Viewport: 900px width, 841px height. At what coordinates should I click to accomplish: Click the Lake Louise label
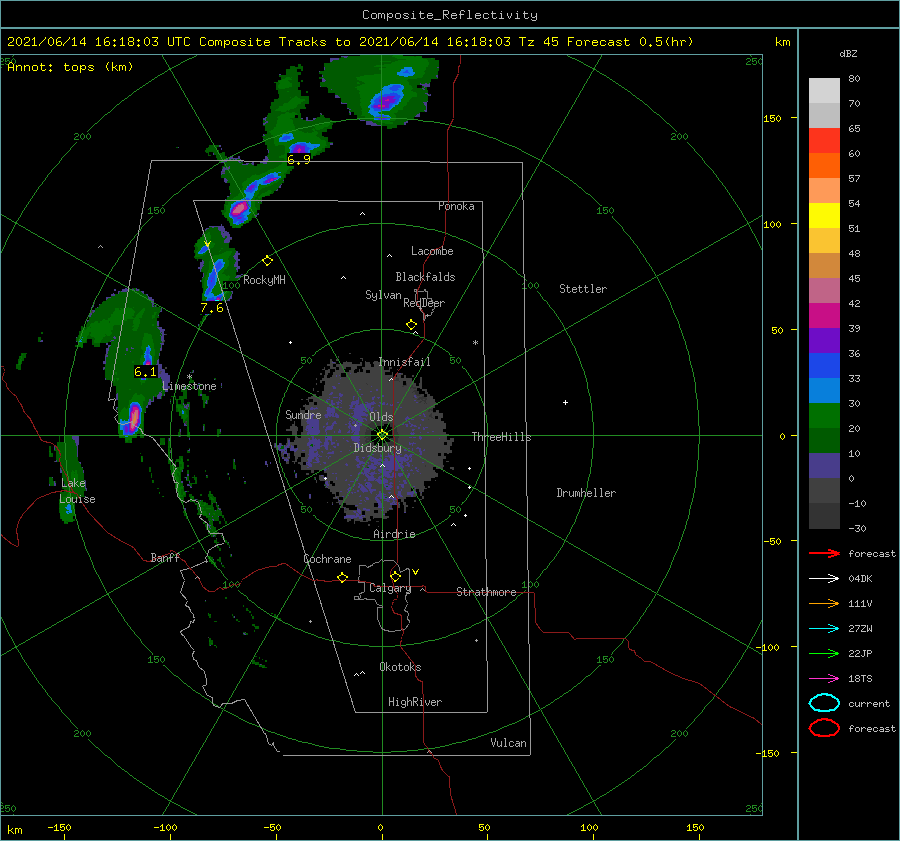coord(77,491)
